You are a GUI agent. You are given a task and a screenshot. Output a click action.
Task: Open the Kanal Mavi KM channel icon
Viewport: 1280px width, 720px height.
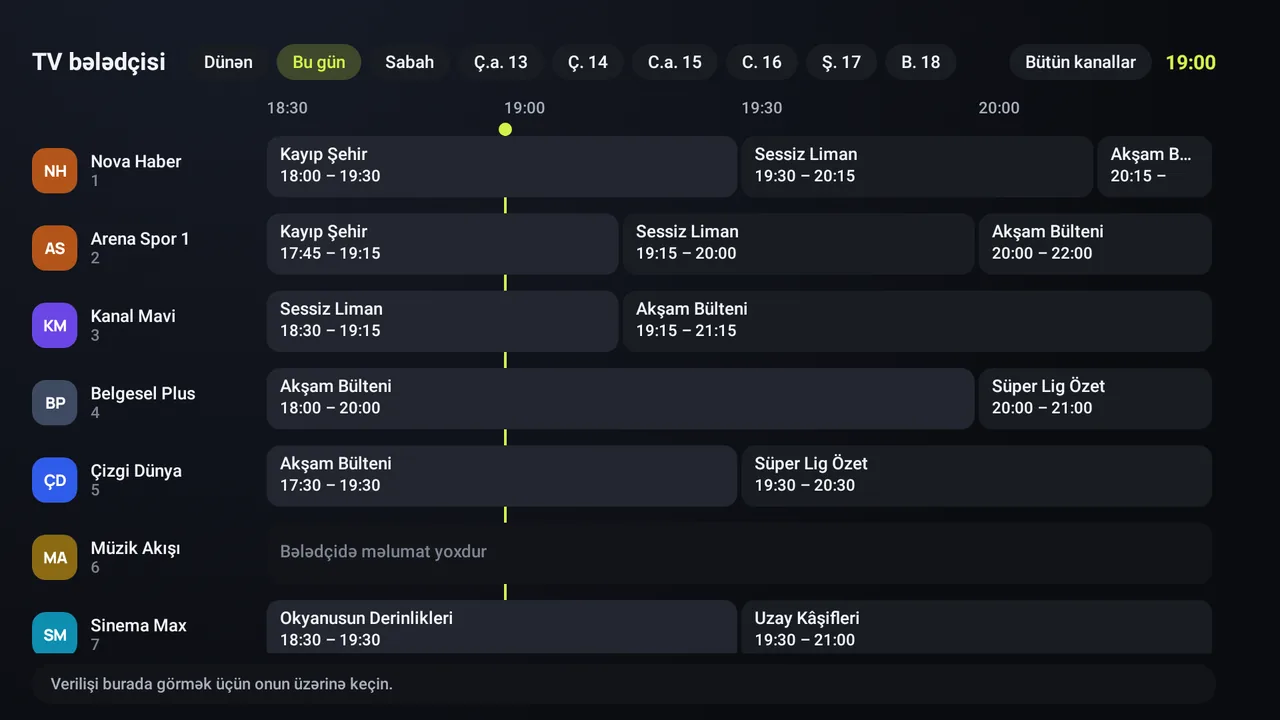point(54,325)
